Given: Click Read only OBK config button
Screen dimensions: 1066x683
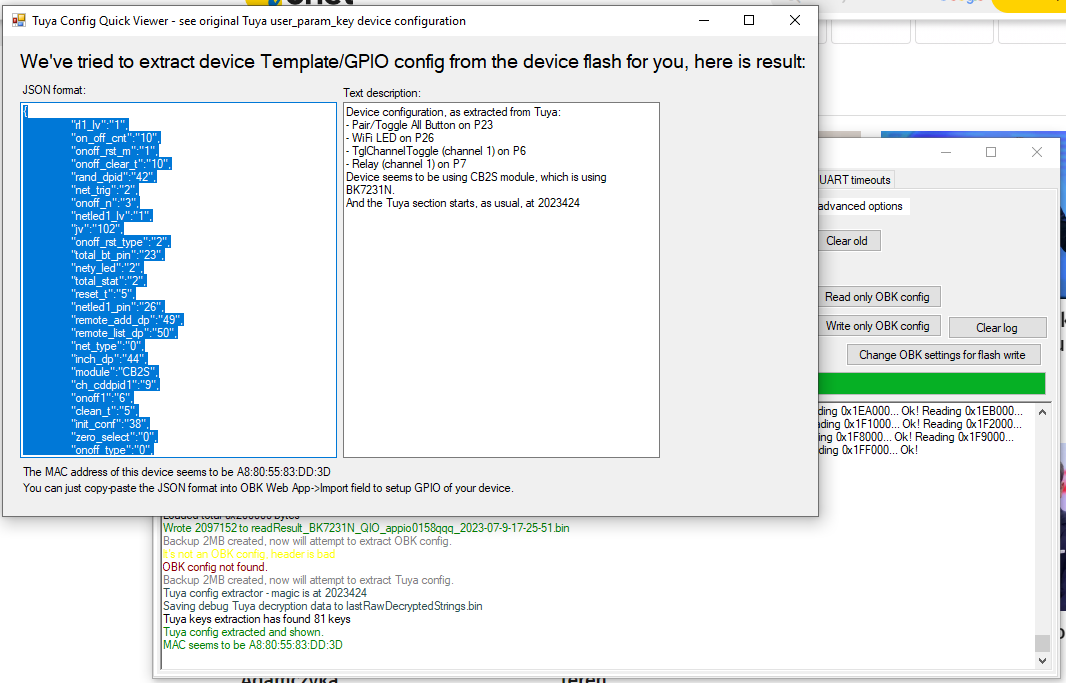Looking at the screenshot, I should (877, 297).
